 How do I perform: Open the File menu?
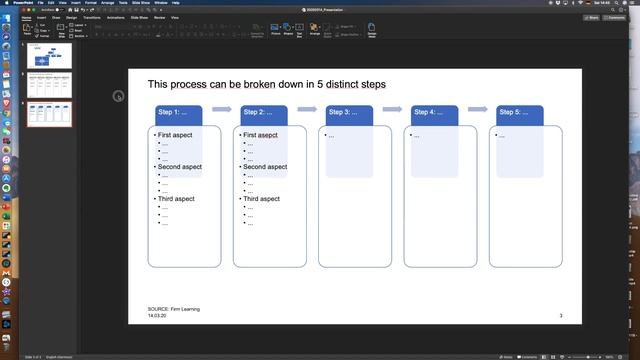40,3
